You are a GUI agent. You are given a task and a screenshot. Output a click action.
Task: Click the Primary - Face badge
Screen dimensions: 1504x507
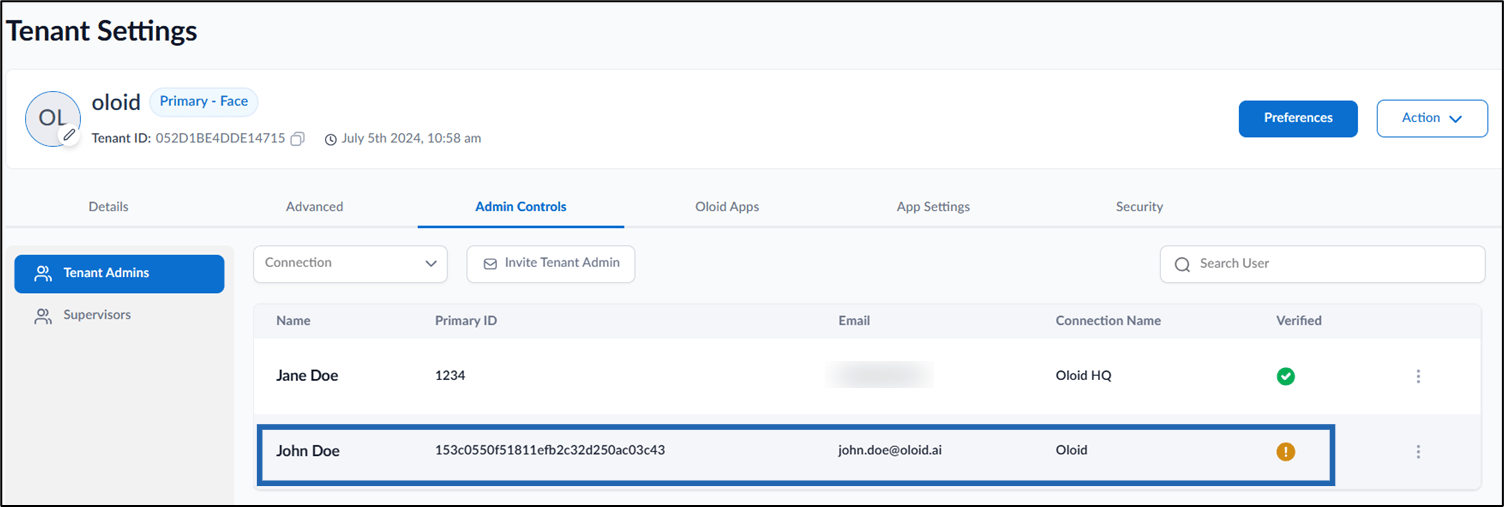(x=204, y=102)
